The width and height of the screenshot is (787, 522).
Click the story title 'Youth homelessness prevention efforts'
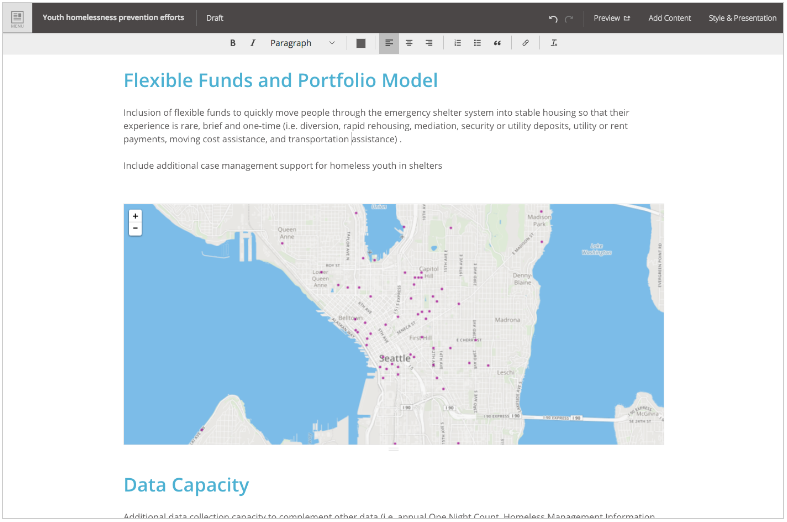point(113,18)
